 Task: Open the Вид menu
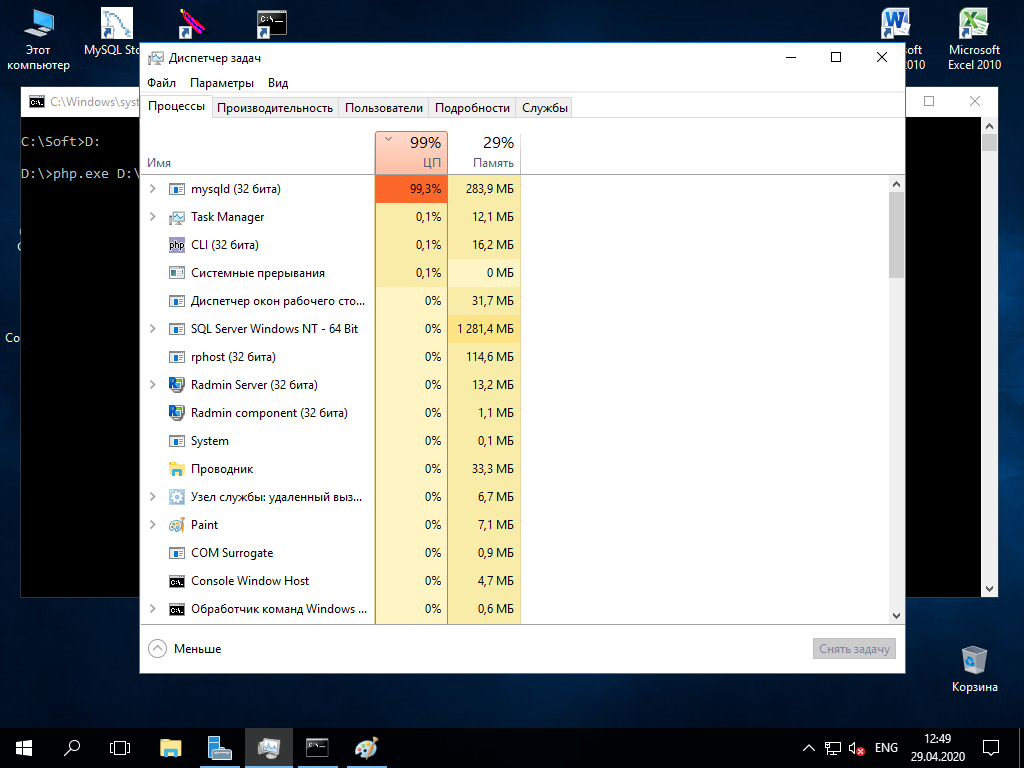click(278, 83)
